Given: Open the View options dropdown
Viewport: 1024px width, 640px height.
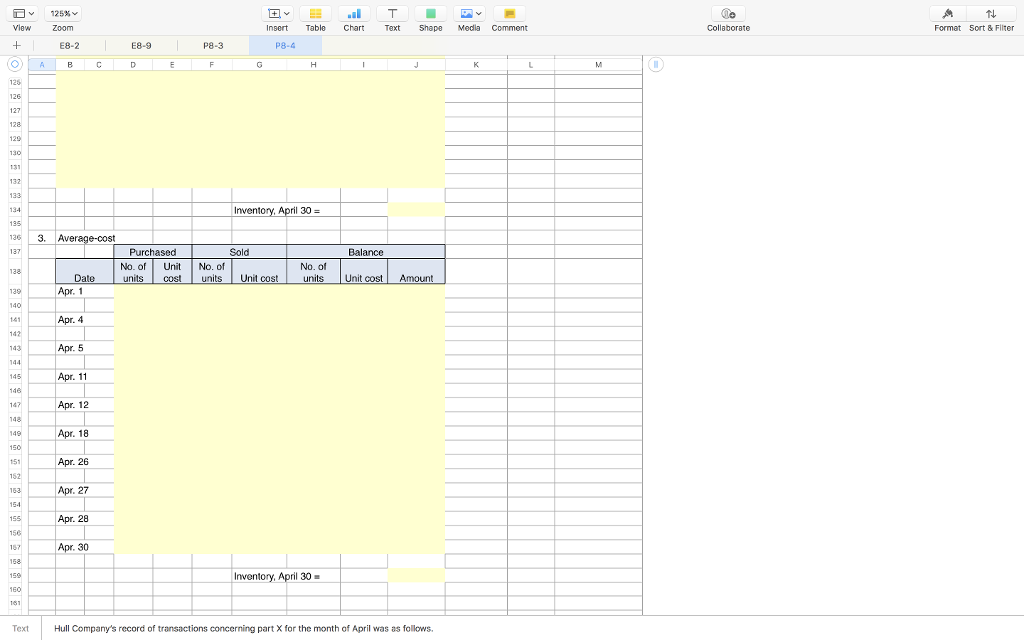Looking at the screenshot, I should (22, 12).
